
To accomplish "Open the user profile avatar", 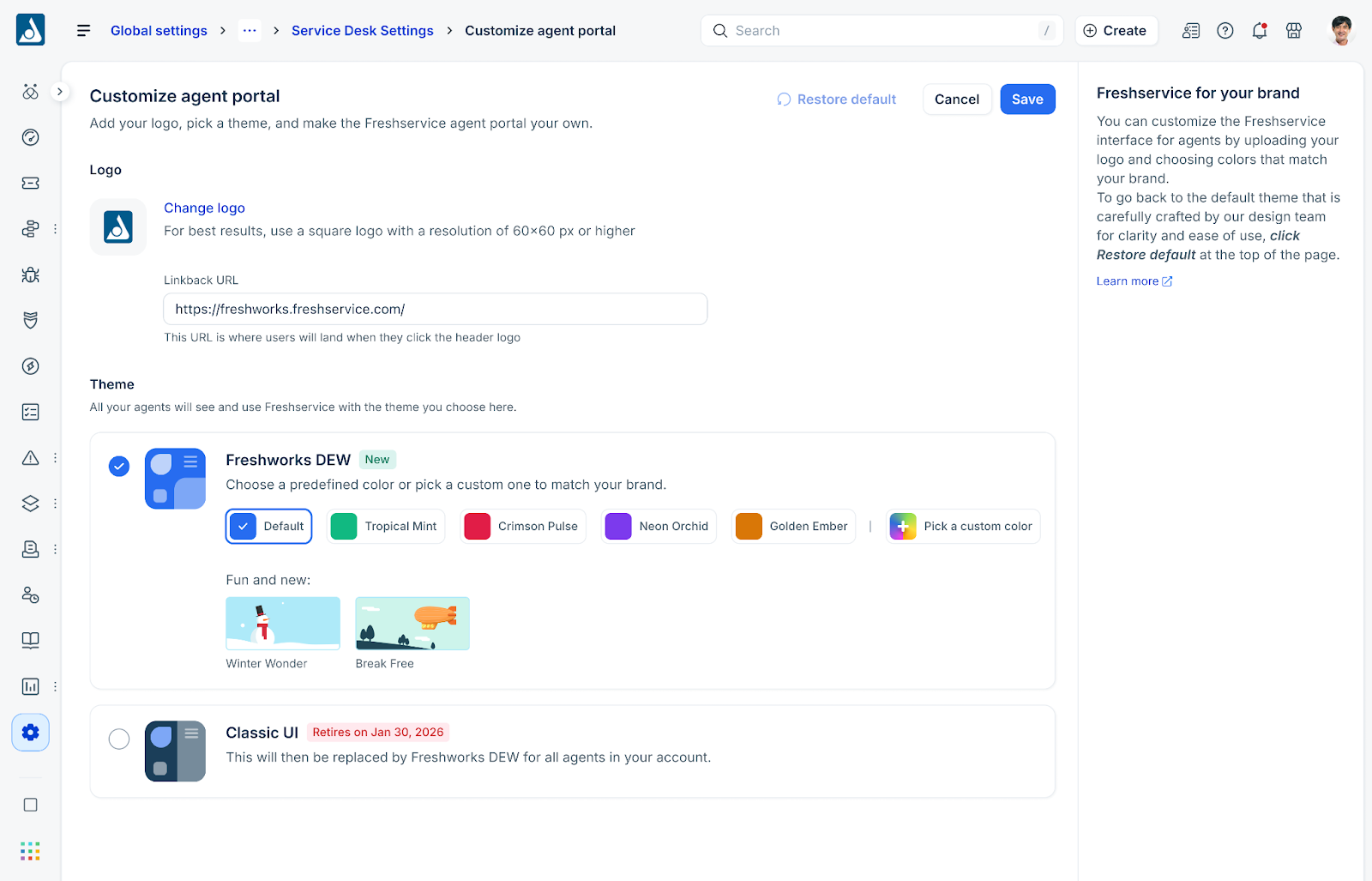I will click(x=1341, y=31).
